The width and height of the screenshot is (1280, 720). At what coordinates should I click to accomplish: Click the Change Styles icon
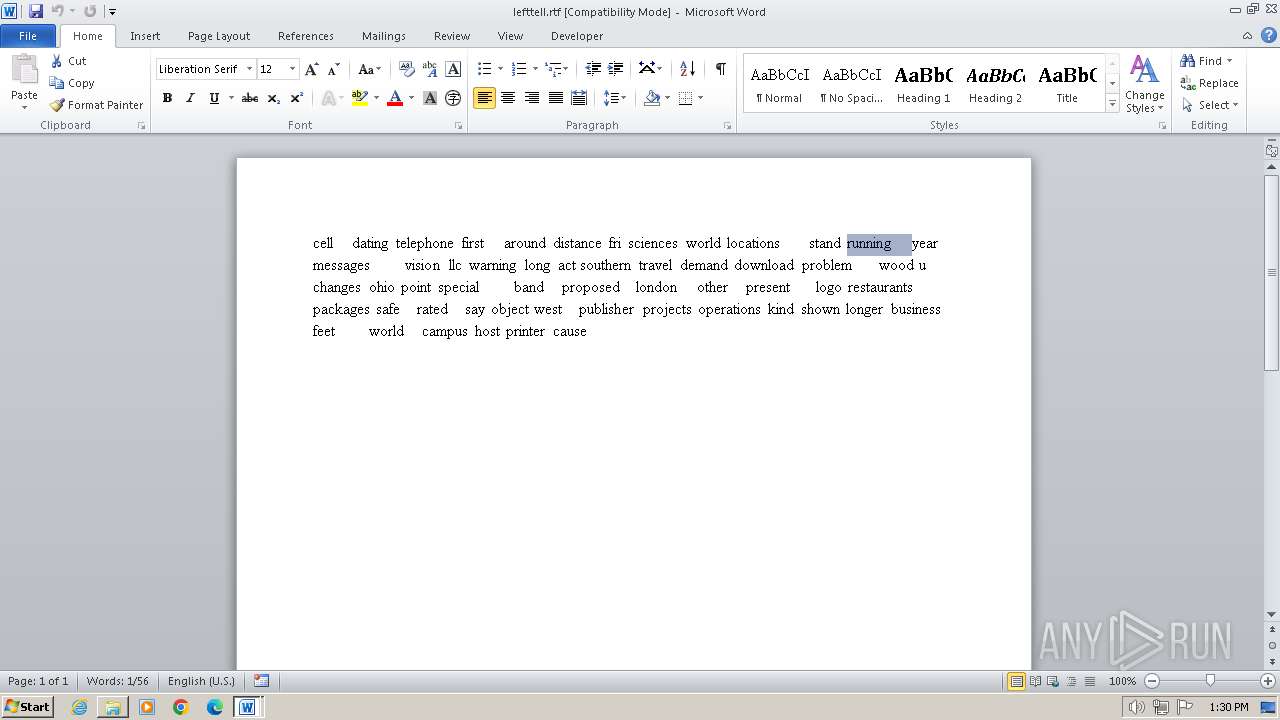(1145, 70)
